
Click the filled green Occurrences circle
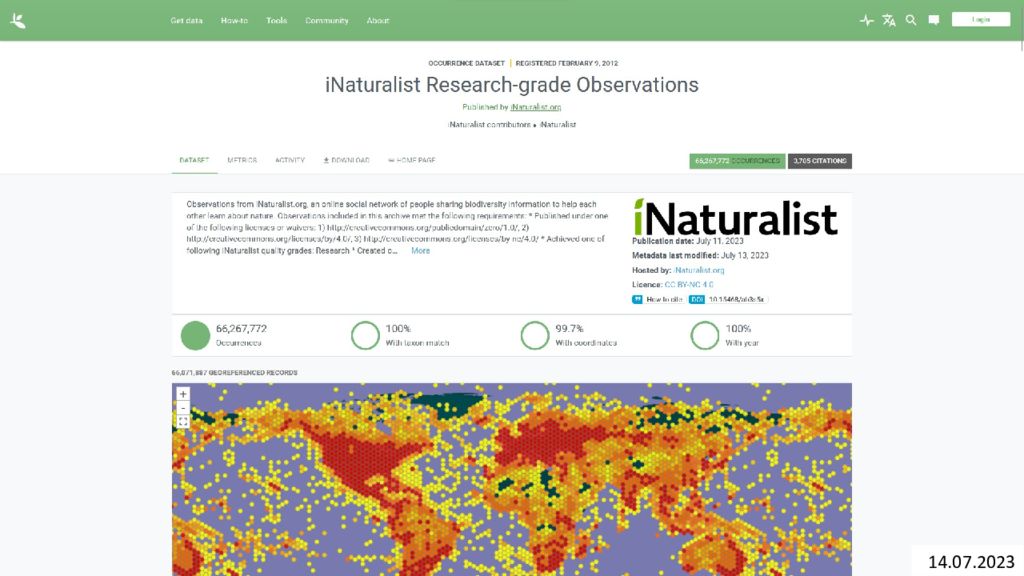[195, 336]
